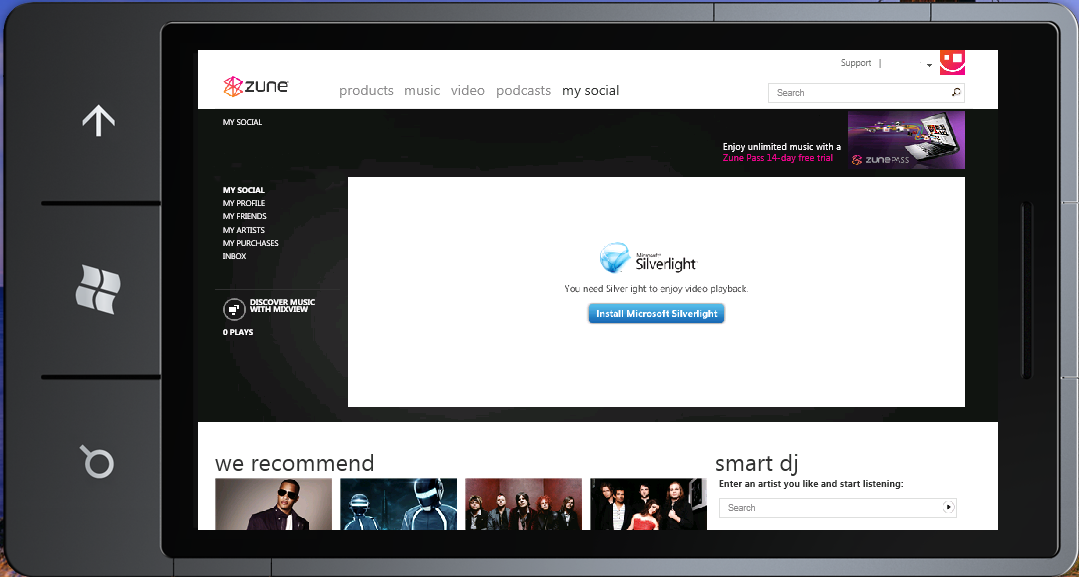Click the magnifier icon in top search box
The image size is (1079, 577).
[956, 92]
